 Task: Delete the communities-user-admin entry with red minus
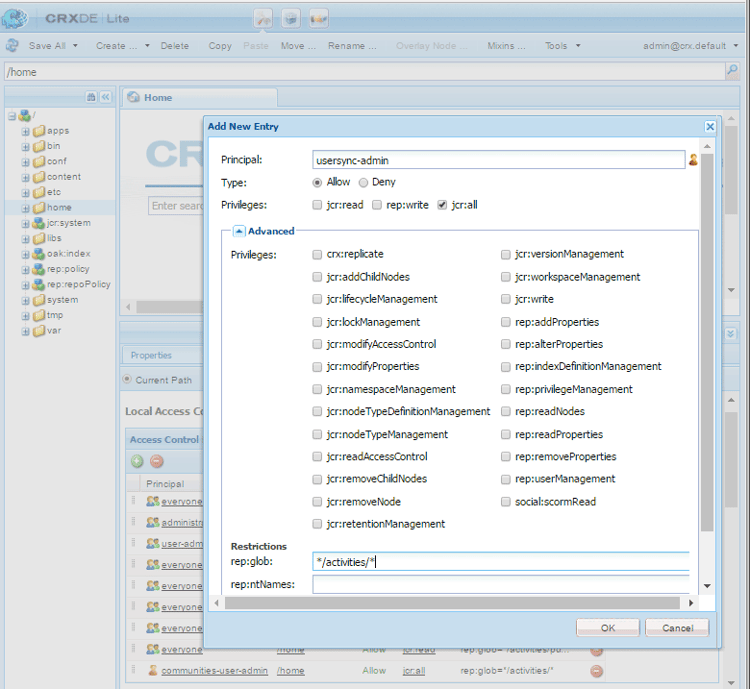click(x=596, y=670)
